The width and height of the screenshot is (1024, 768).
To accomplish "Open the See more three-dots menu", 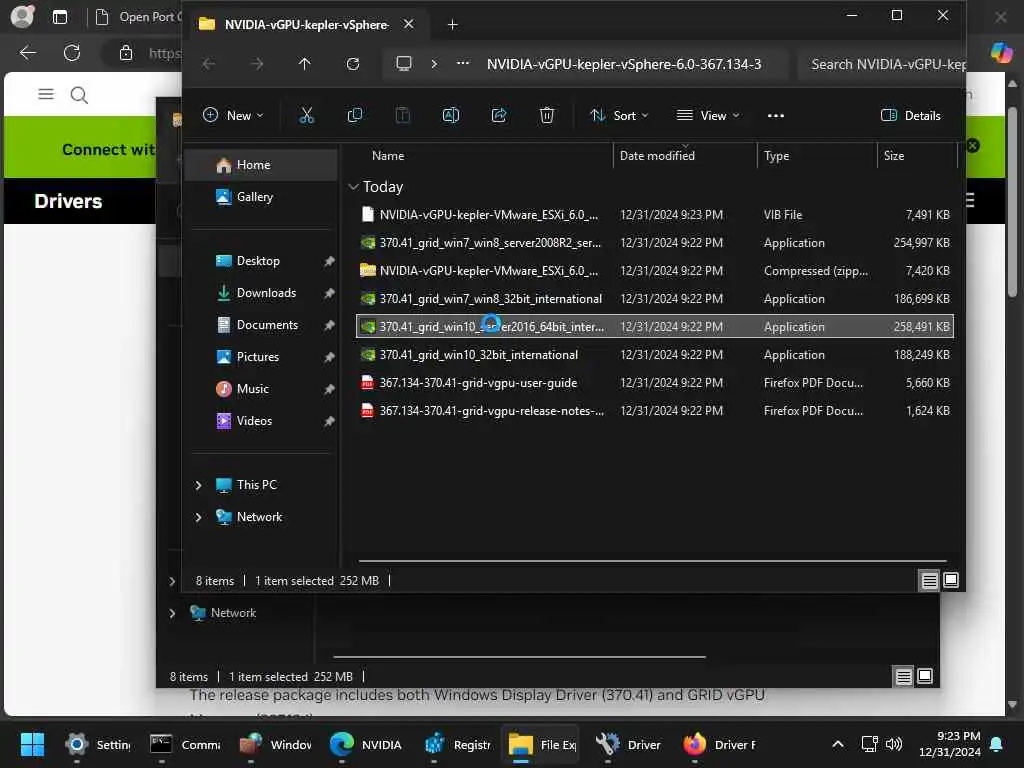I will (x=775, y=116).
